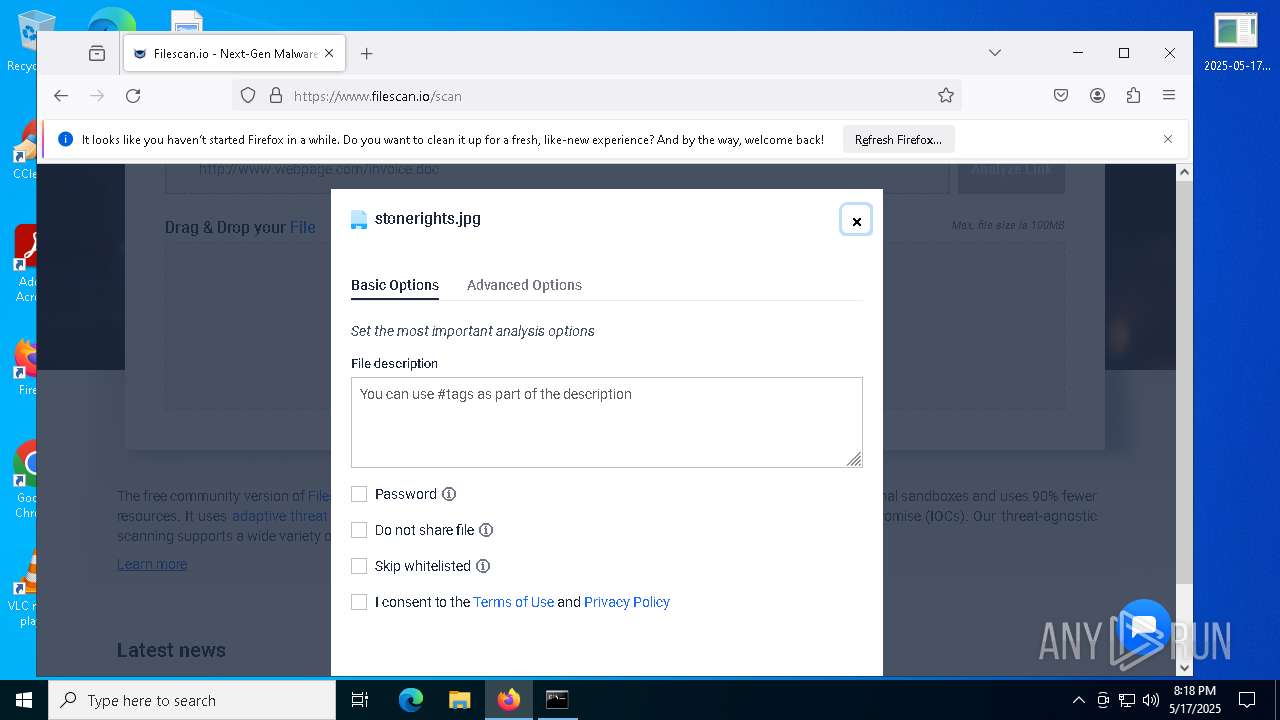Viewport: 1280px width, 720px height.
Task: Bookmark this page with the star icon
Action: tap(946, 96)
